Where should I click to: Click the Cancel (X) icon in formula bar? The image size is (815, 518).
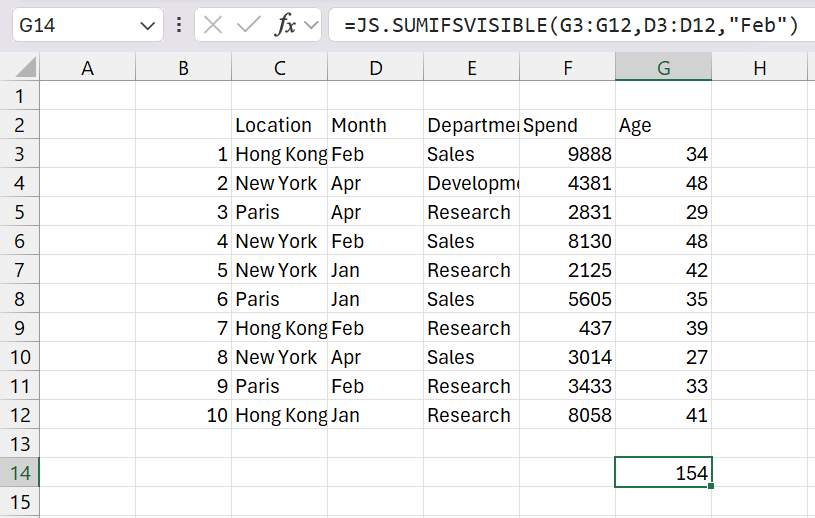[x=212, y=25]
